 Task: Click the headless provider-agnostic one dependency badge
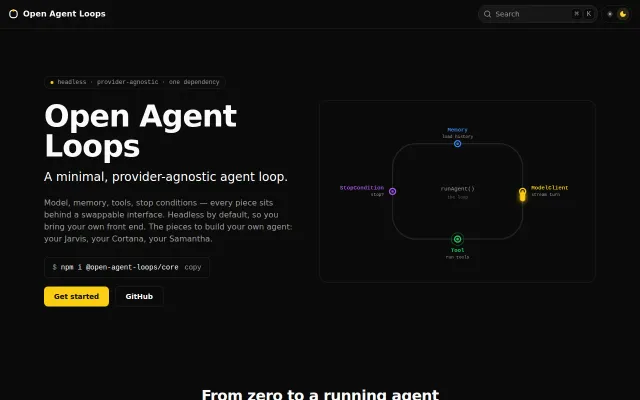(x=135, y=82)
